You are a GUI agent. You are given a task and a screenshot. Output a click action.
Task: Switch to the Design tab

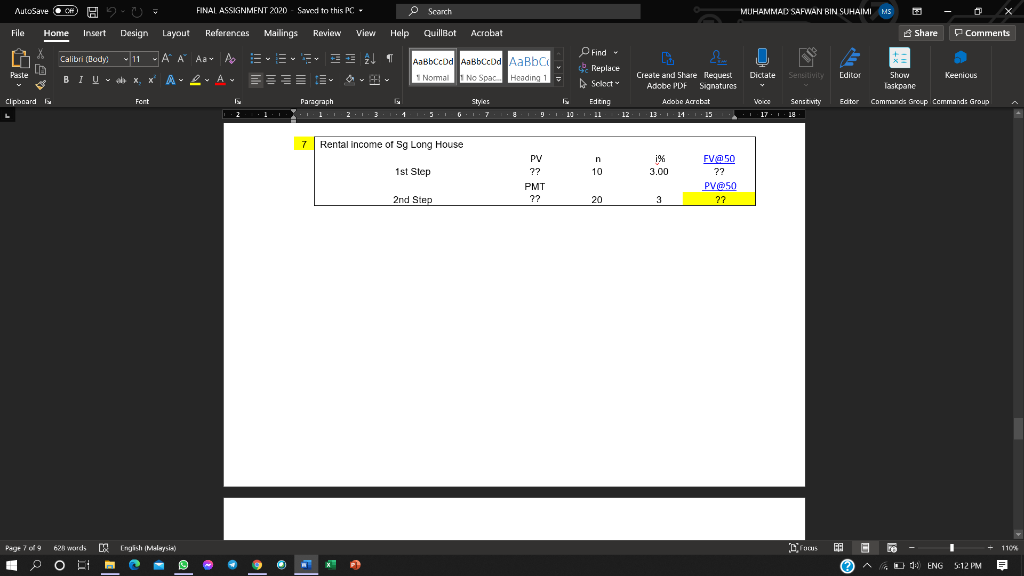coord(134,33)
